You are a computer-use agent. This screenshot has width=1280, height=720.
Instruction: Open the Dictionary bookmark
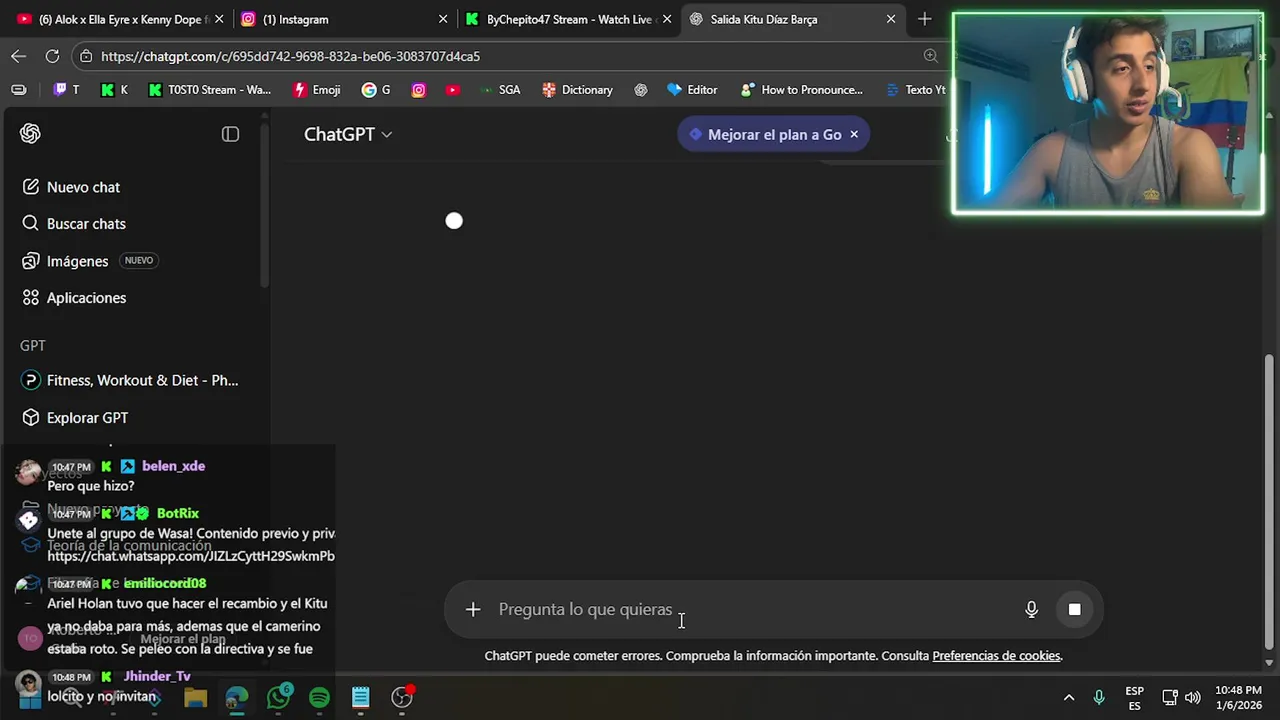577,90
